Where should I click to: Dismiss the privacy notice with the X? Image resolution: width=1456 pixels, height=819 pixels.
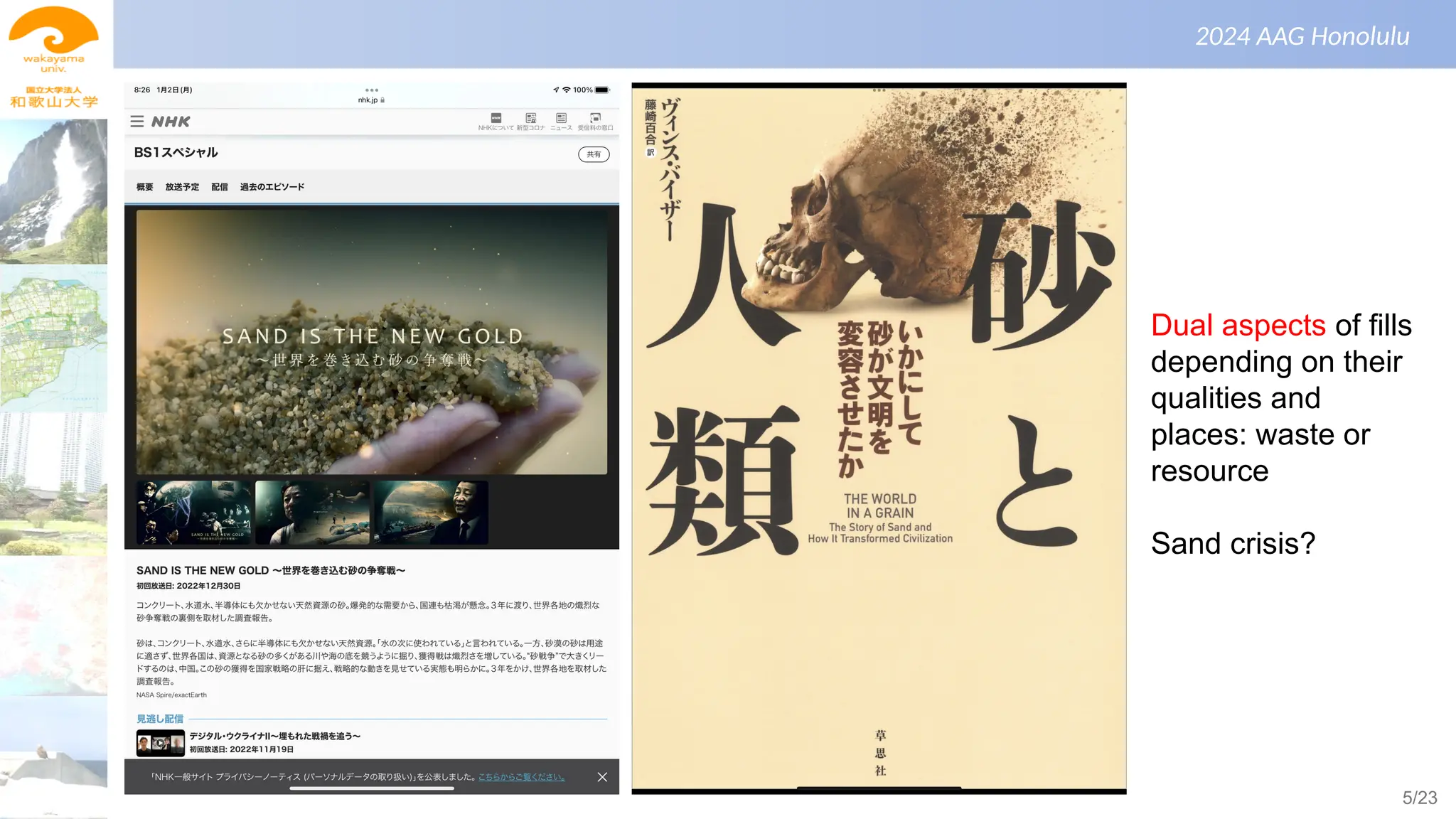click(602, 777)
